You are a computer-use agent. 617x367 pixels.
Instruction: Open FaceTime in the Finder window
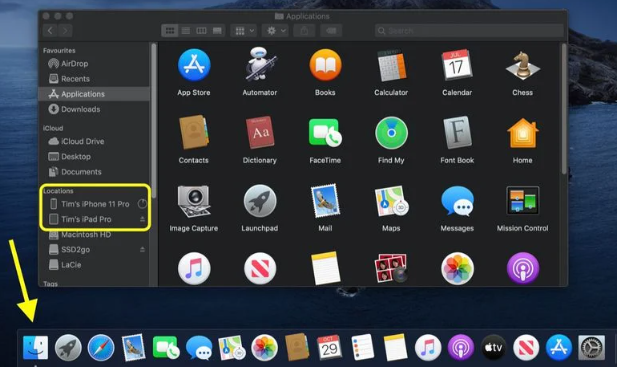click(325, 133)
